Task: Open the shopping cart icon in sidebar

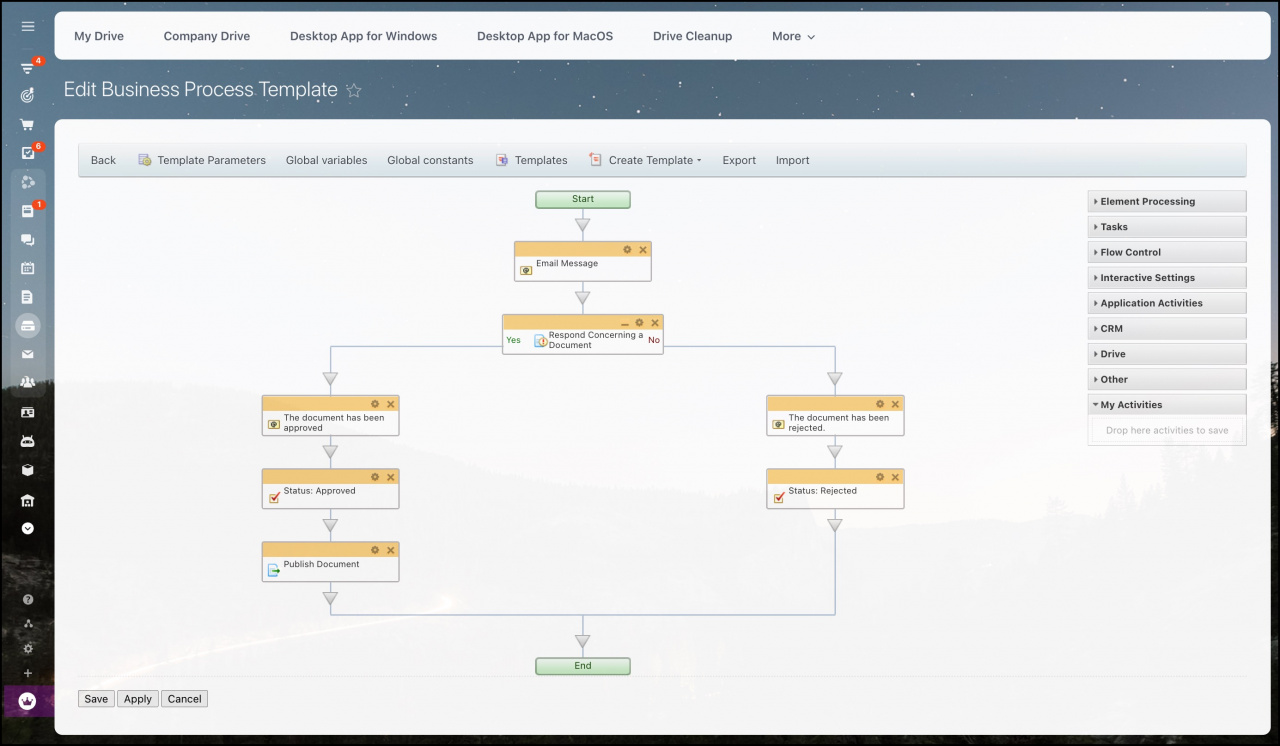Action: coord(28,125)
